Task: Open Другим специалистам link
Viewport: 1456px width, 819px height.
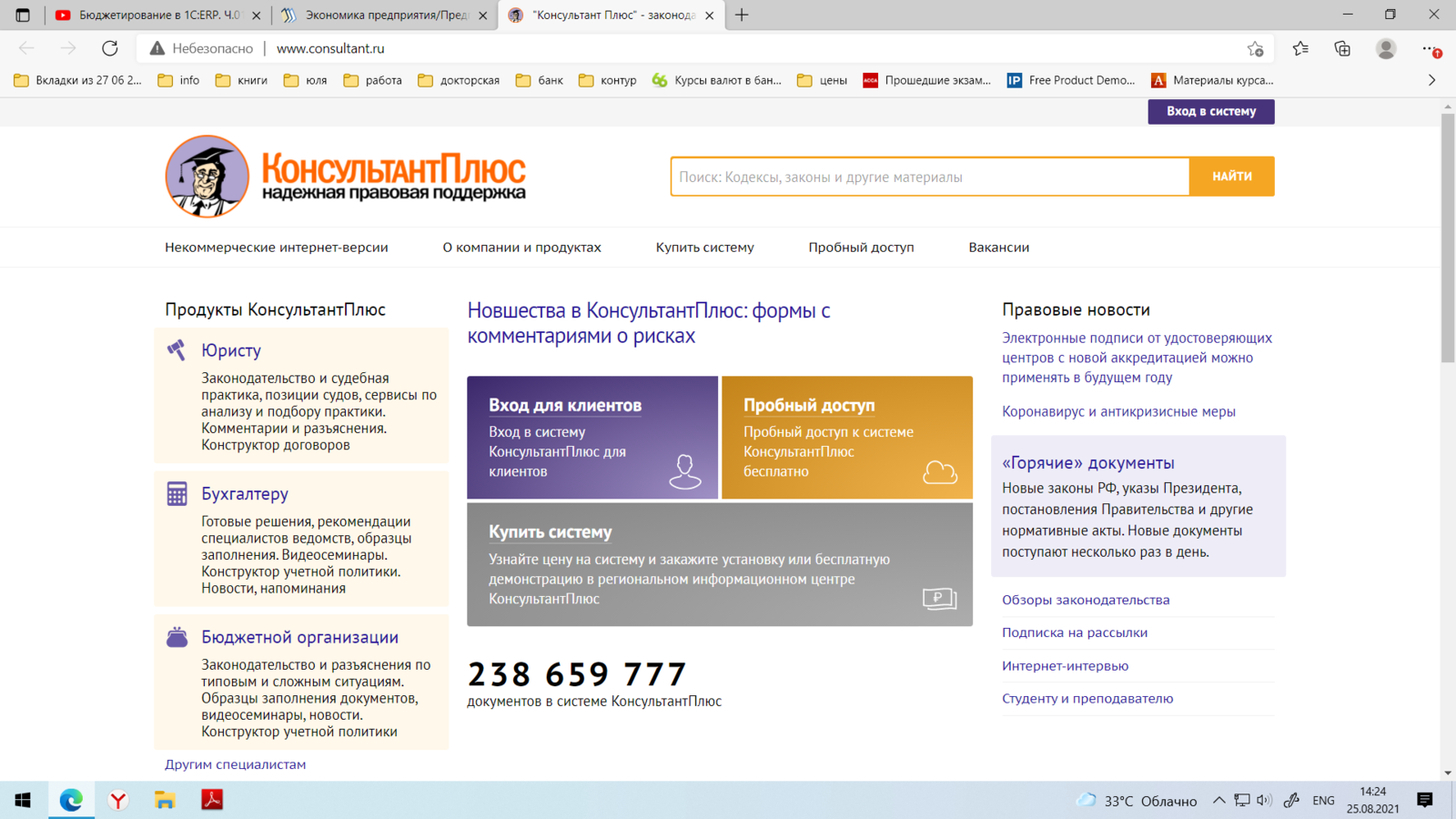Action: coord(236,764)
